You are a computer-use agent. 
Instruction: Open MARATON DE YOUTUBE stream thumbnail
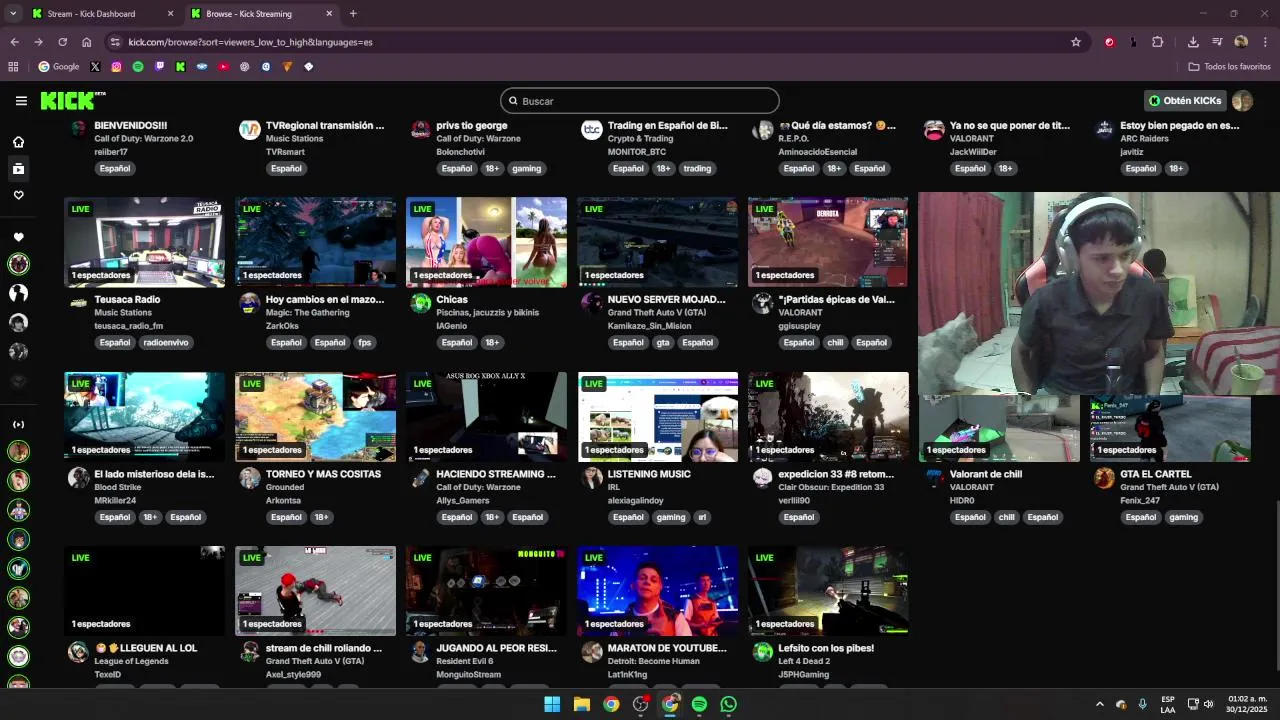657,591
